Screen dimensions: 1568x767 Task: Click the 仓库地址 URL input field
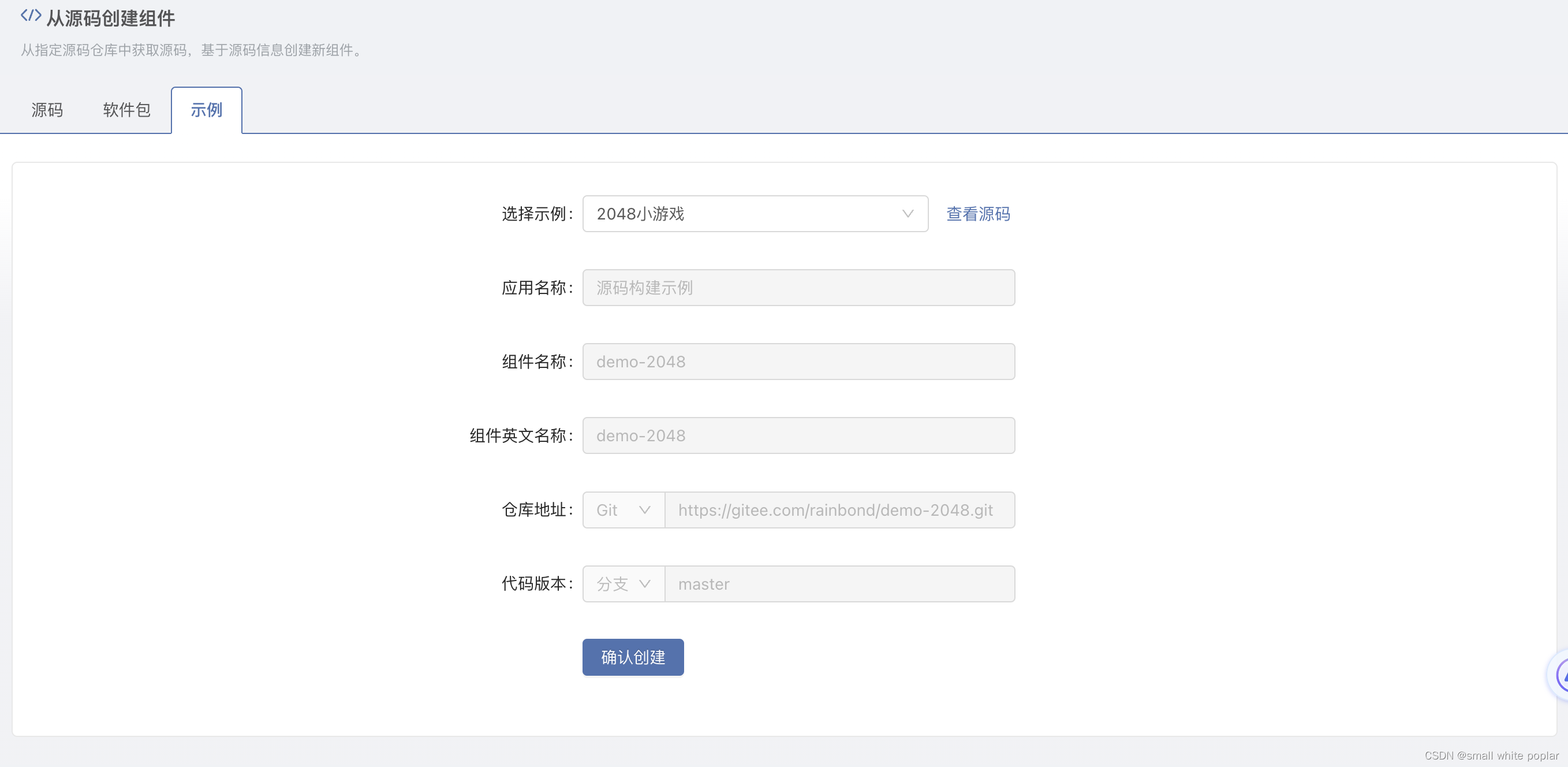click(839, 510)
